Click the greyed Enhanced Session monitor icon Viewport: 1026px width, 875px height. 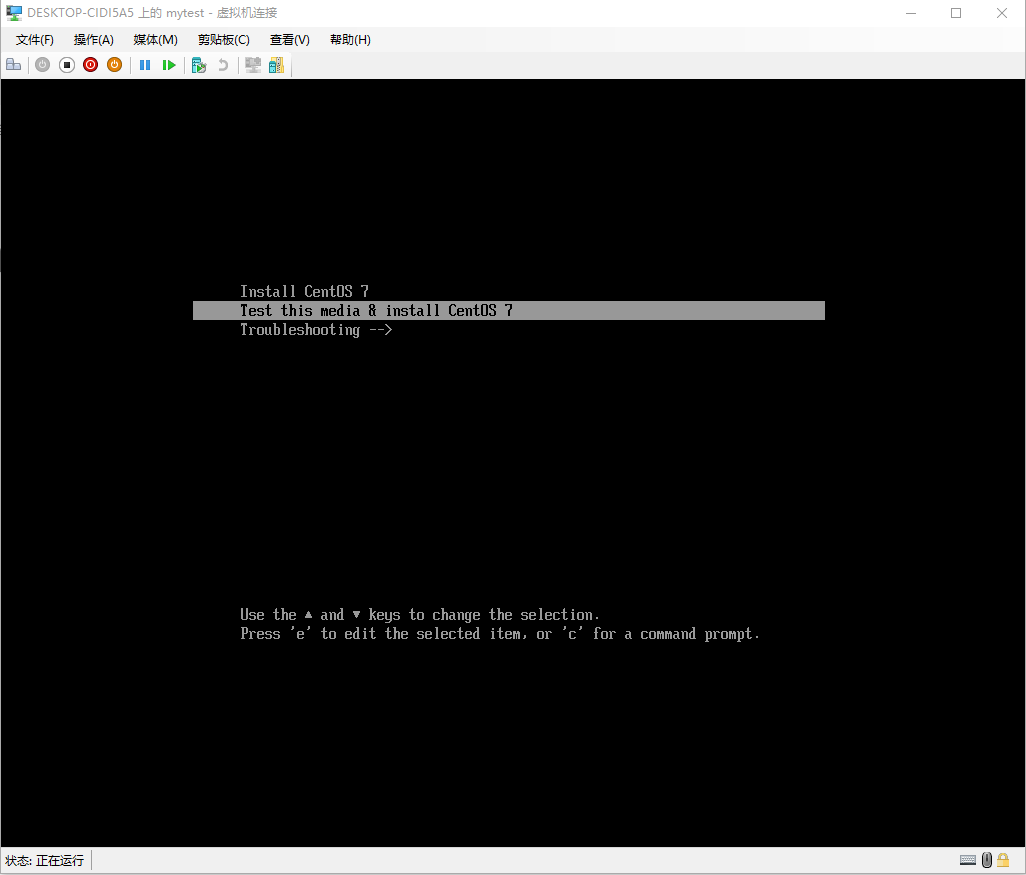click(253, 65)
